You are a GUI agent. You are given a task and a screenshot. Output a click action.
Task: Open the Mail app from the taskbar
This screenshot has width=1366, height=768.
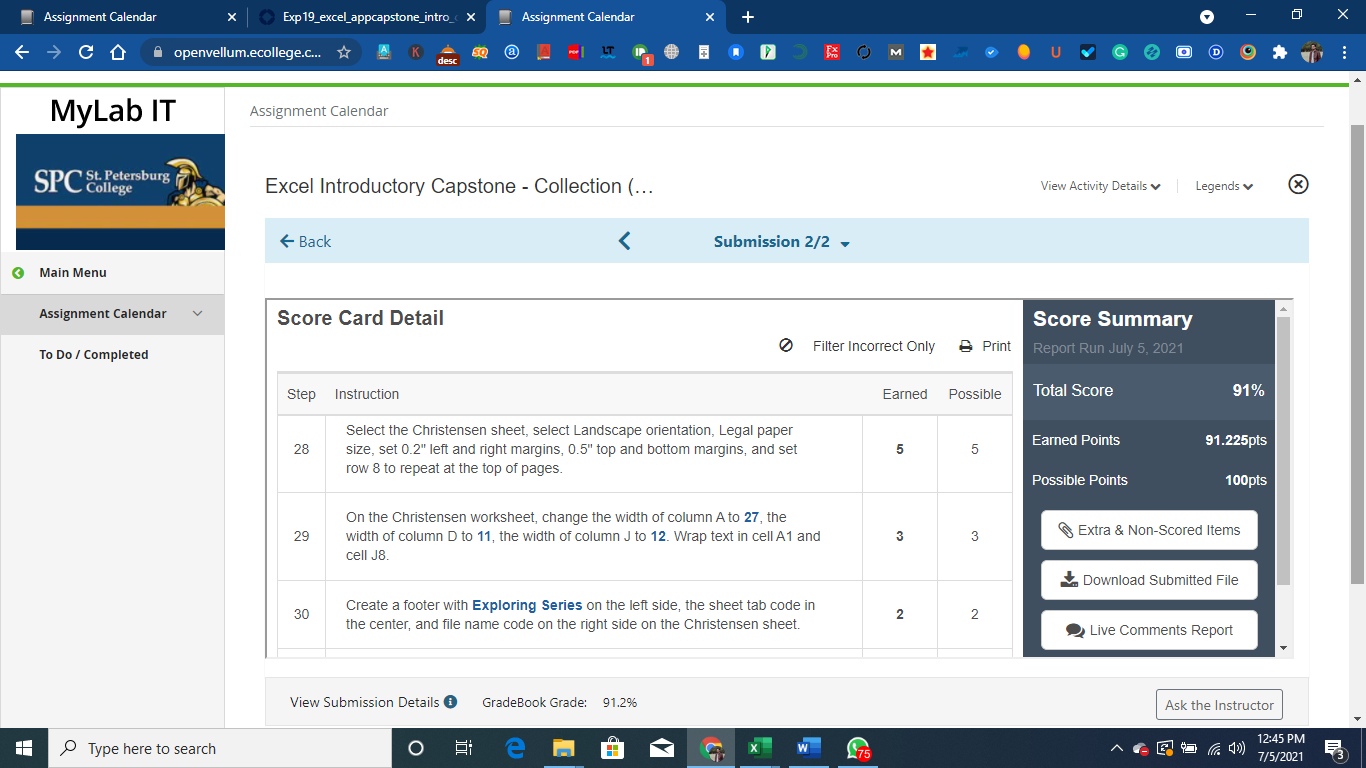[x=662, y=748]
